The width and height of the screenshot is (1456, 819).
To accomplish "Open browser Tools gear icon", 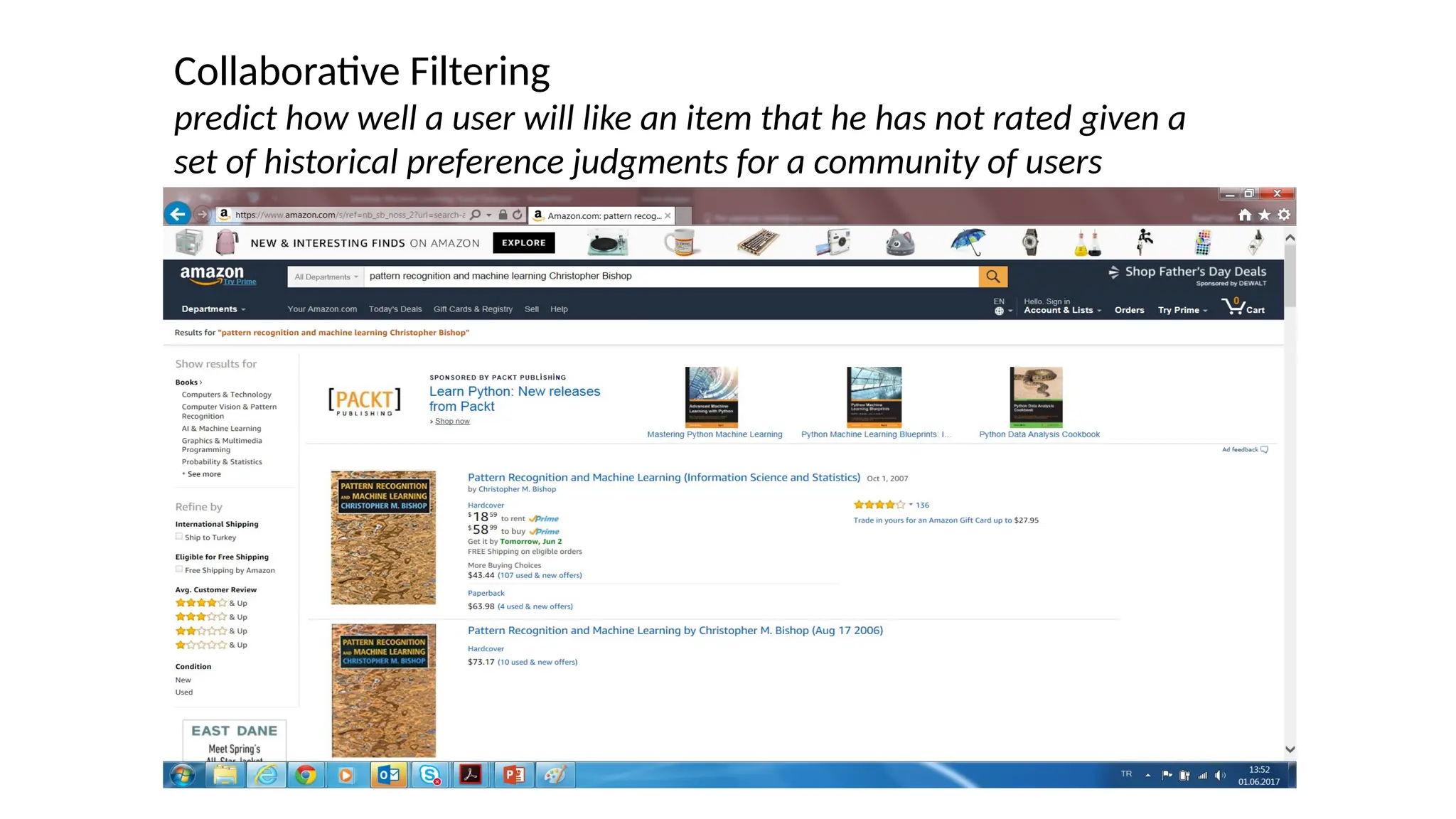I will click(1284, 215).
